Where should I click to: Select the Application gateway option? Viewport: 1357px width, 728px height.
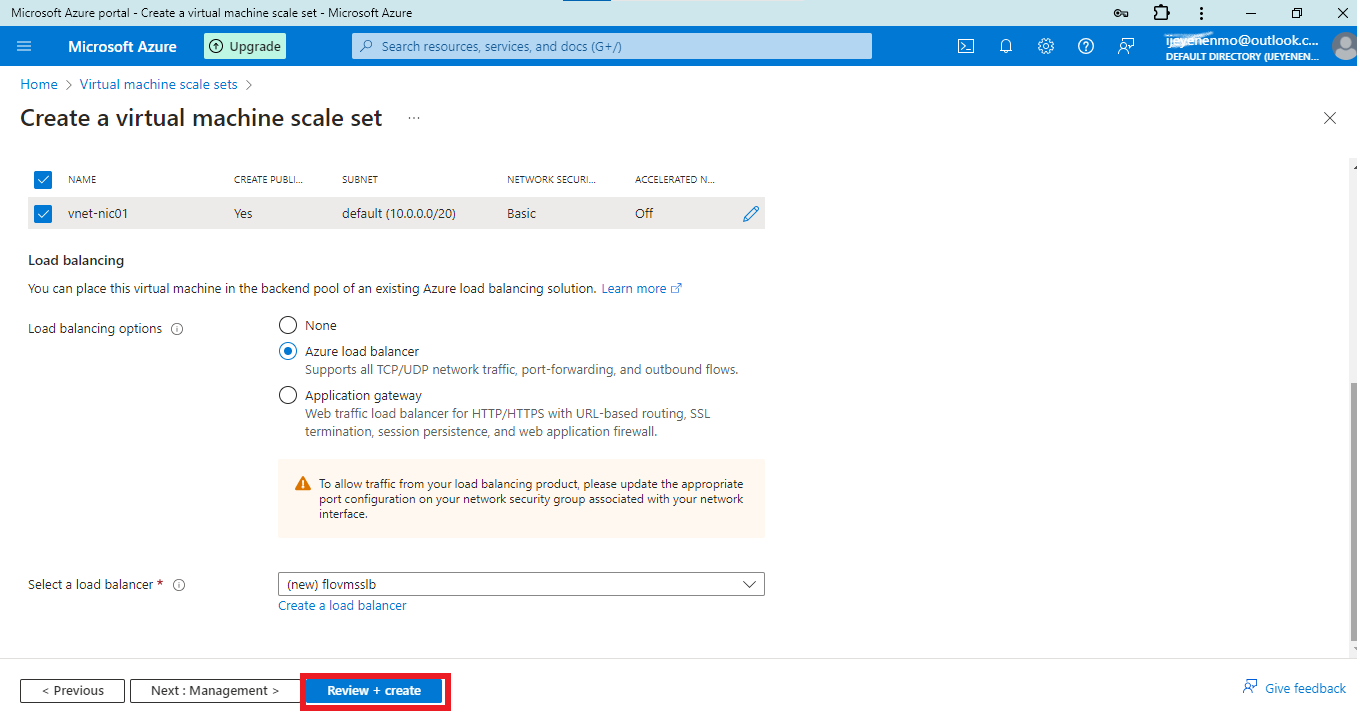point(288,395)
